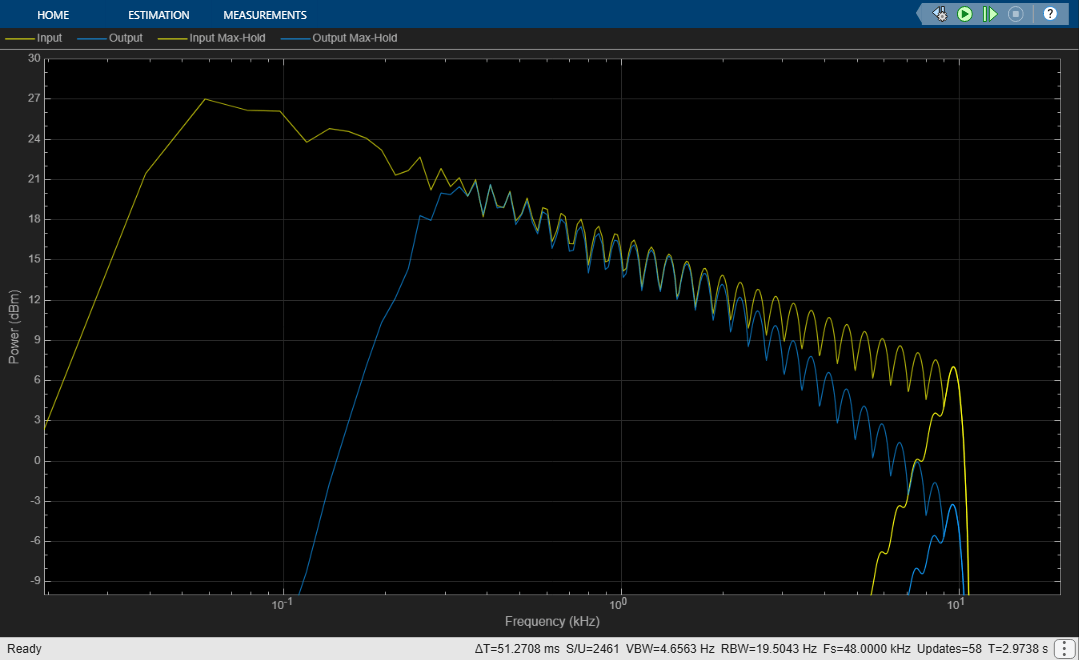The image size is (1079, 660).
Task: Toggle the Output Max-Hold legend item
Action: pos(354,38)
